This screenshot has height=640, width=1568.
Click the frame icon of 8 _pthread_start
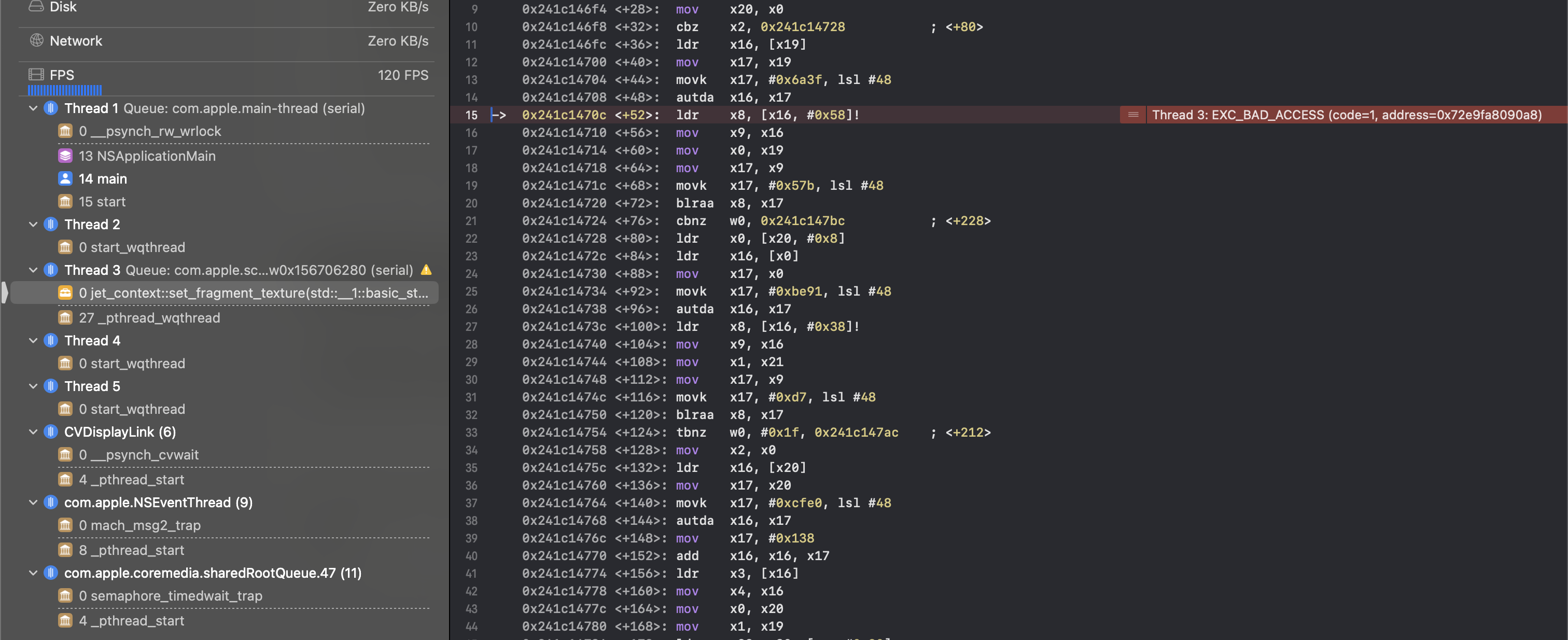[x=65, y=550]
